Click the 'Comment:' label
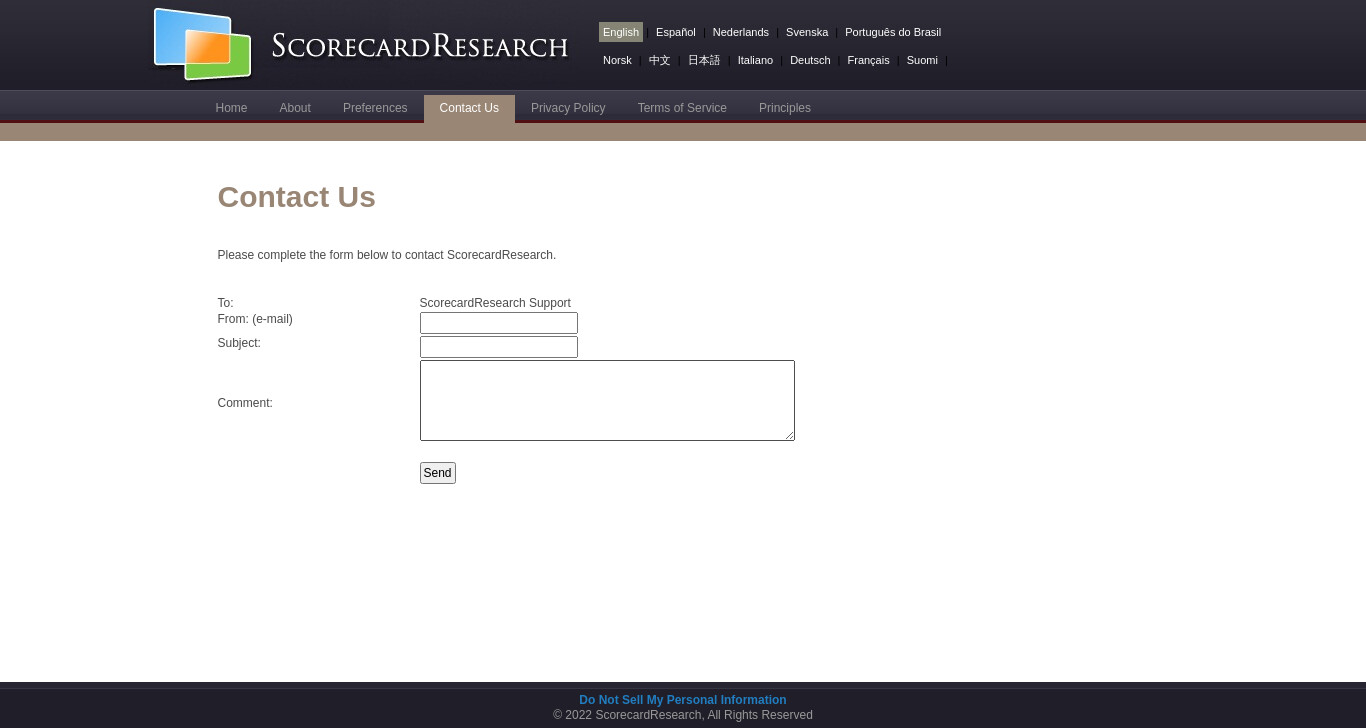This screenshot has height=728, width=1366. click(245, 403)
